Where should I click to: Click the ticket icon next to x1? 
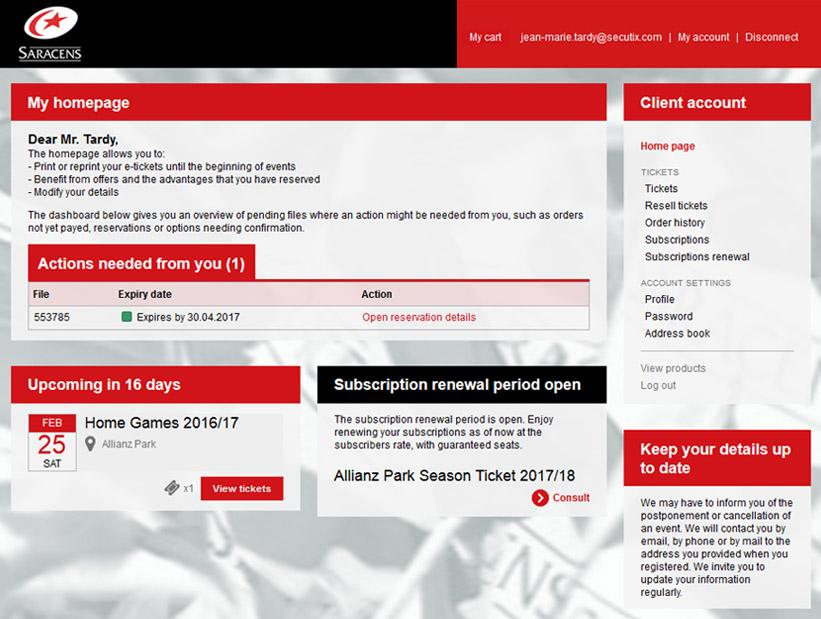pyautogui.click(x=172, y=488)
